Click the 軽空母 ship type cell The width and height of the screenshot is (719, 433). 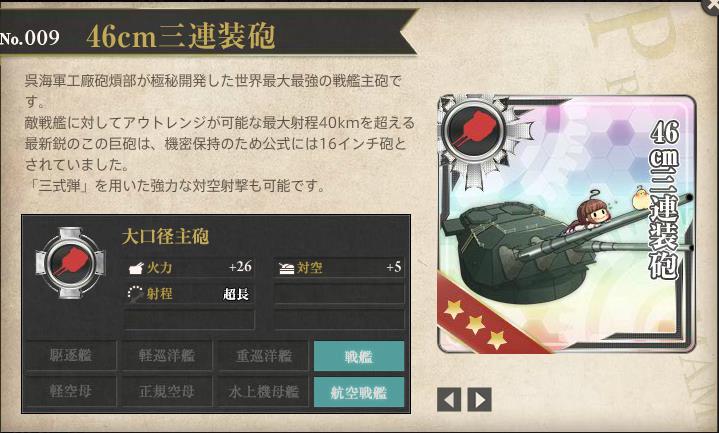click(x=71, y=392)
